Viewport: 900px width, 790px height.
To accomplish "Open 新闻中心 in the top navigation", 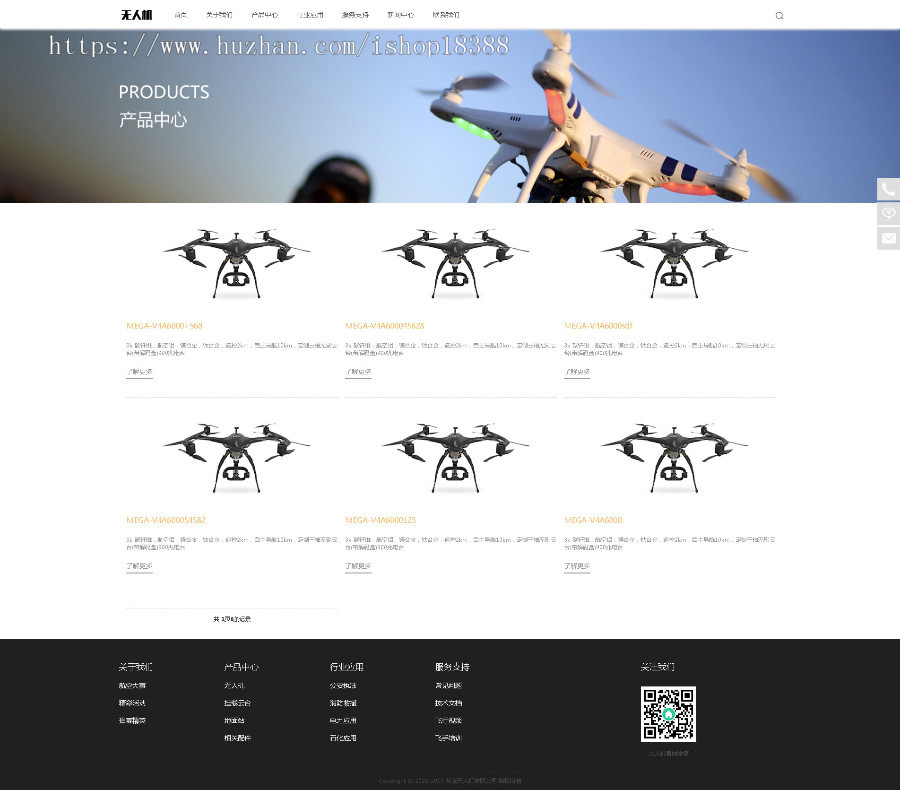I will (x=401, y=15).
